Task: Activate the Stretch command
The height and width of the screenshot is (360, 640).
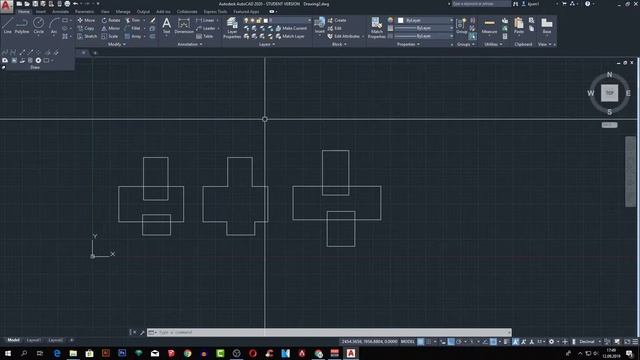Action: 87,36
